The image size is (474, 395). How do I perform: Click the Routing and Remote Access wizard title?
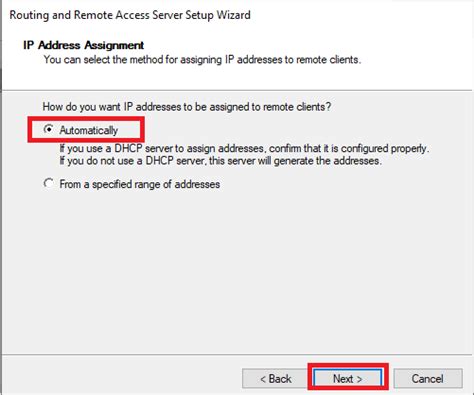(x=130, y=15)
